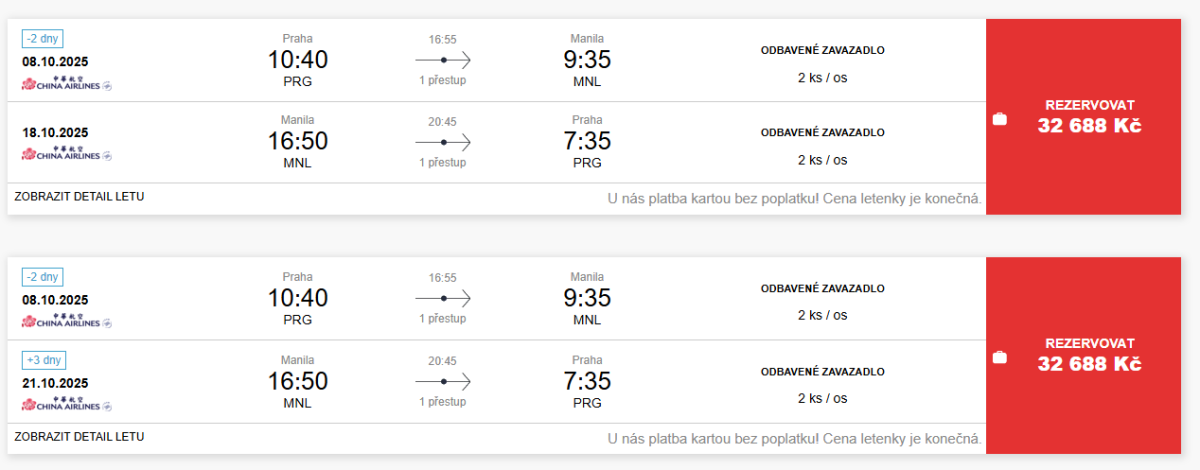Expand "Zobrazit detail letu" in the second offer
The image size is (1200, 470).
pyautogui.click(x=80, y=437)
